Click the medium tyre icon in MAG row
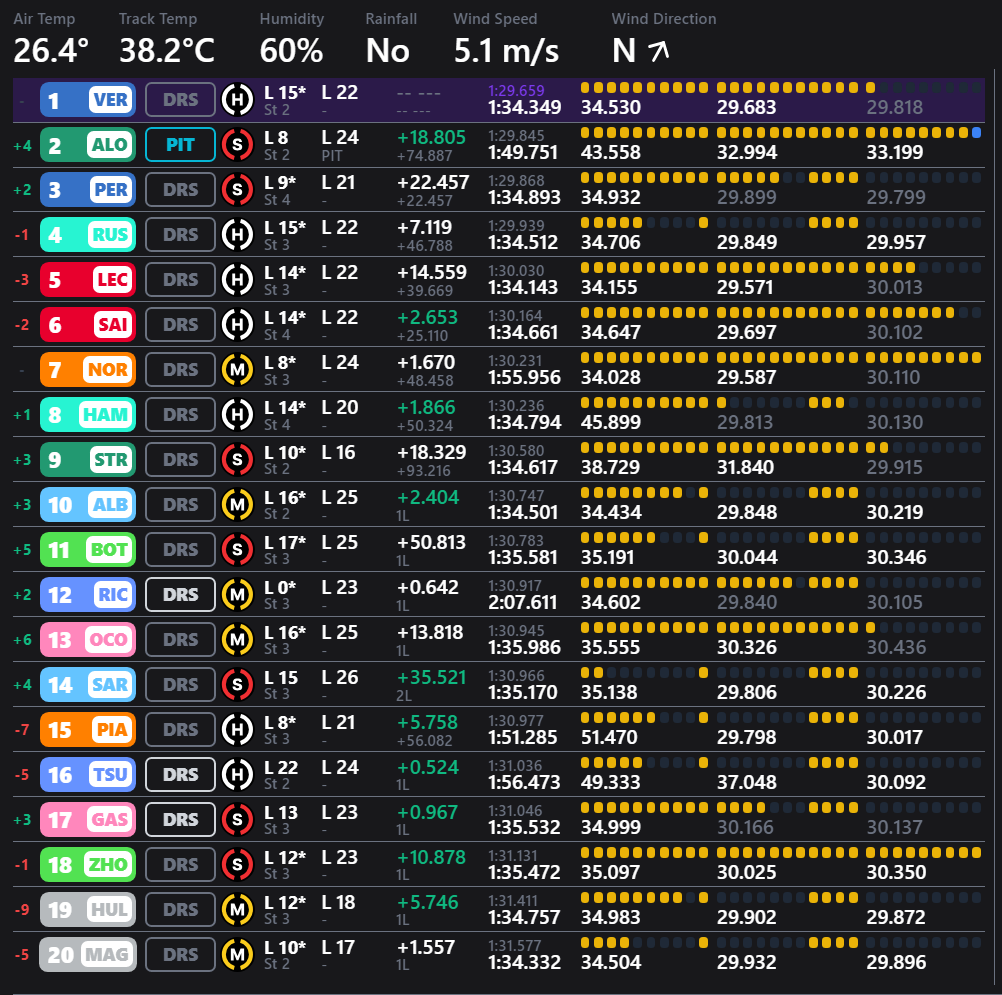This screenshot has height=995, width=1002. (237, 955)
